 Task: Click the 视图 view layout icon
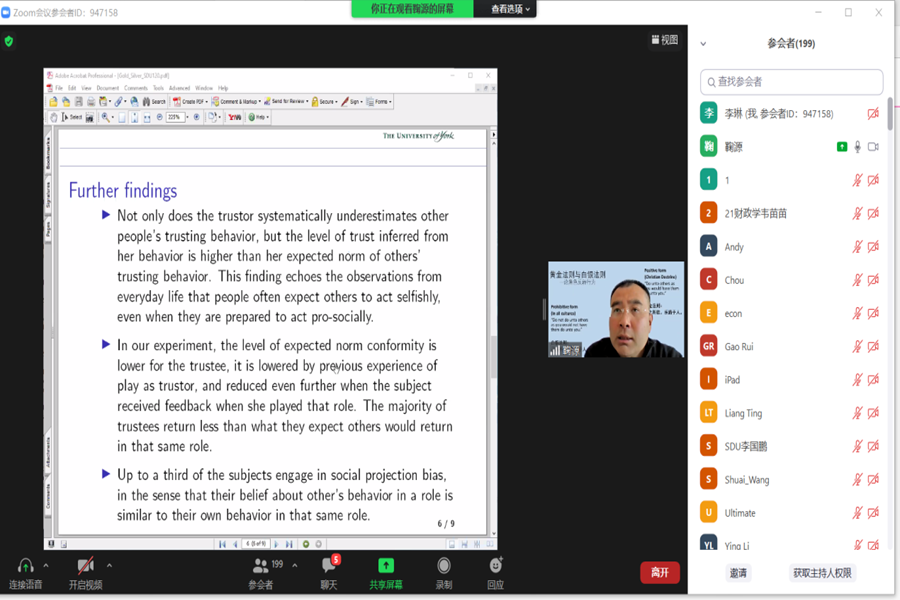coord(664,40)
